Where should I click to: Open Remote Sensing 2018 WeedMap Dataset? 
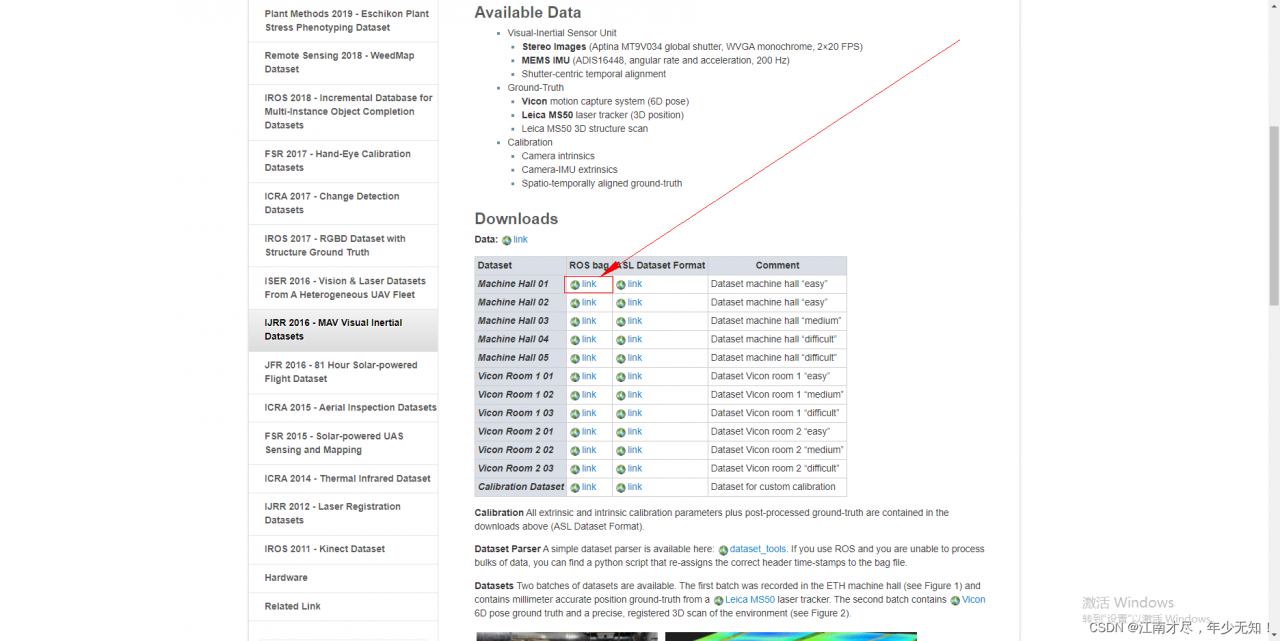coord(343,63)
